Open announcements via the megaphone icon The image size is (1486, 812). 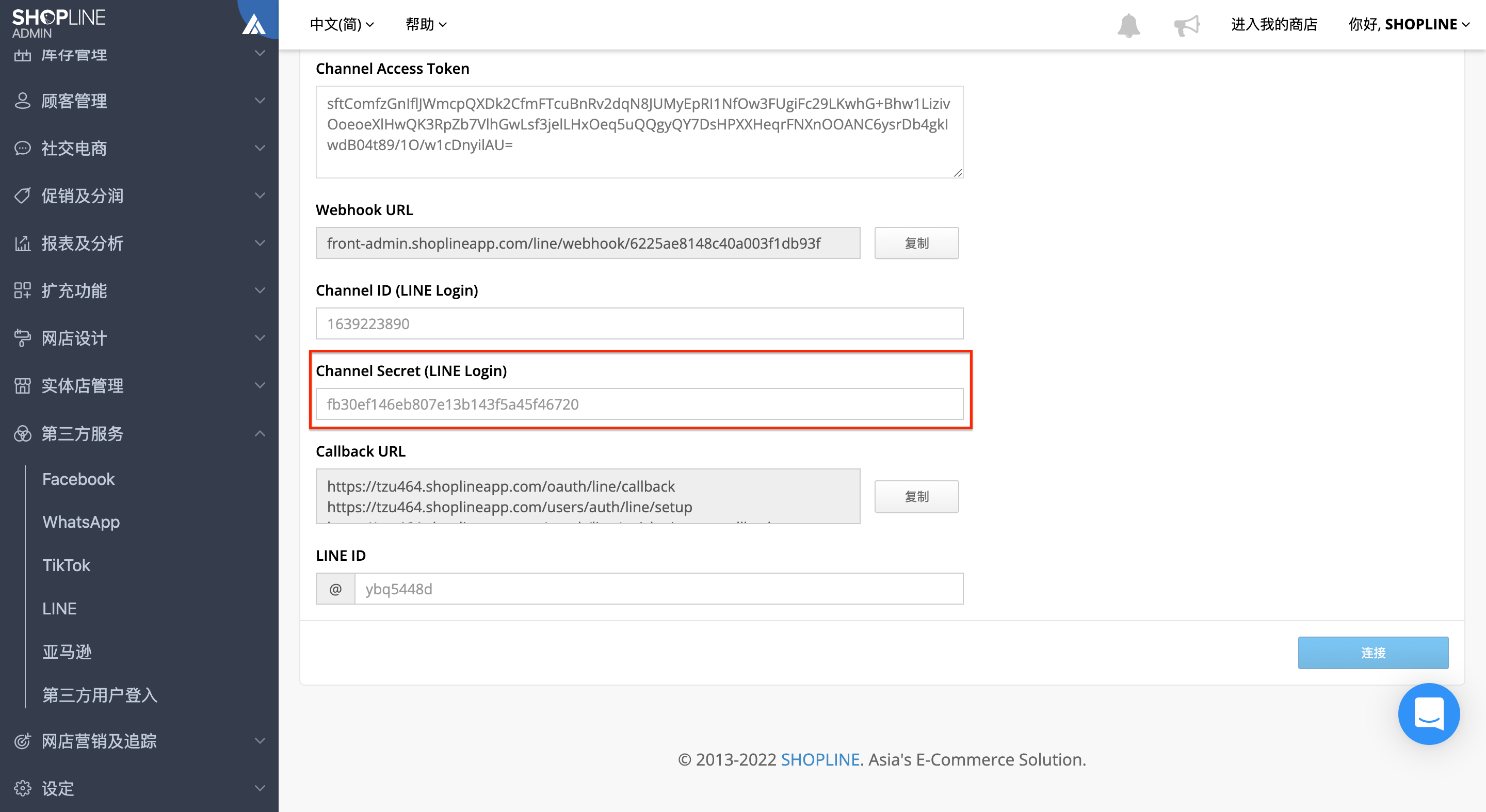pos(1187,25)
